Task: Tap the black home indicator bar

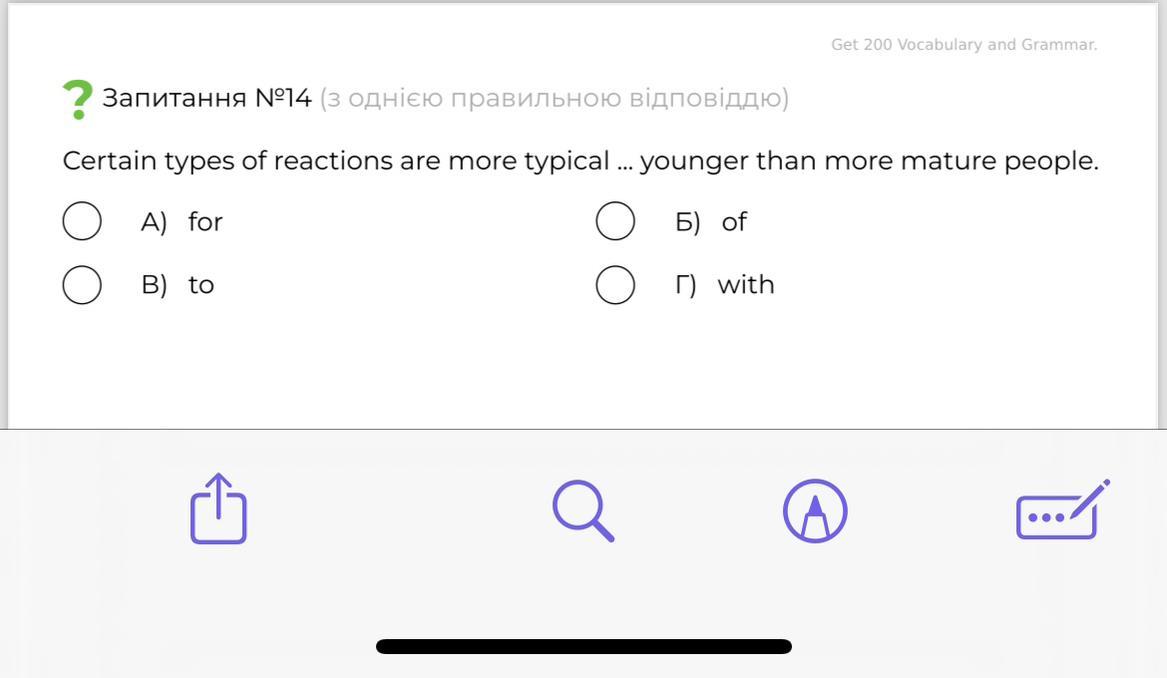Action: click(584, 647)
